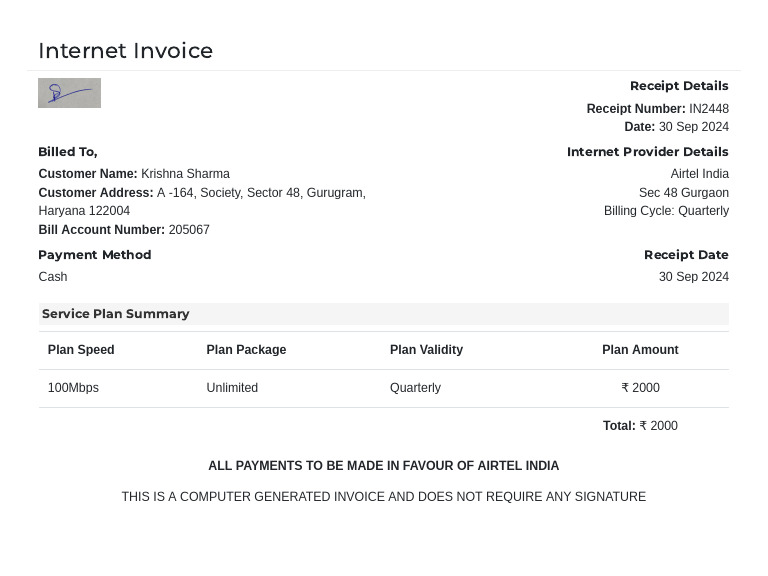This screenshot has height=576, width=768.
Task: Click the signature logo image
Action: pos(69,93)
